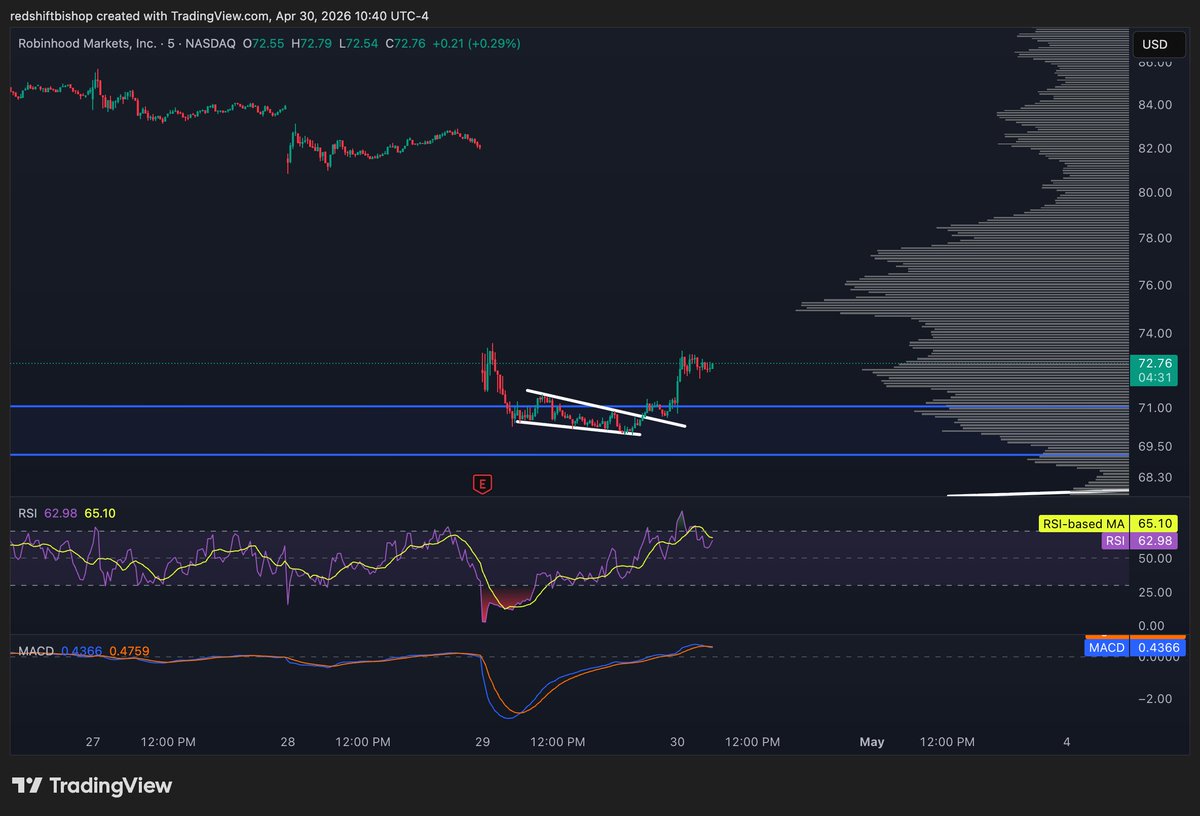Screen dimensions: 1200x816
Task: Click the 4 date label on time axis
Action: pyautogui.click(x=1067, y=742)
